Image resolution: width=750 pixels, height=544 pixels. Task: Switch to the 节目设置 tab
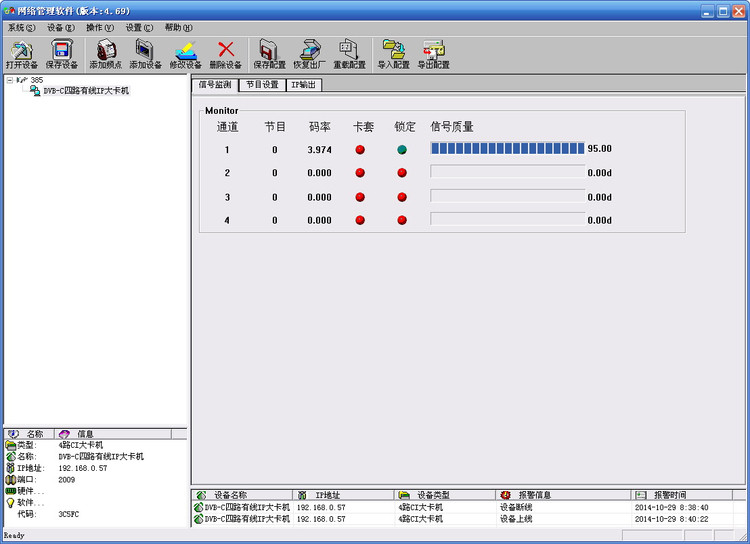pos(262,85)
